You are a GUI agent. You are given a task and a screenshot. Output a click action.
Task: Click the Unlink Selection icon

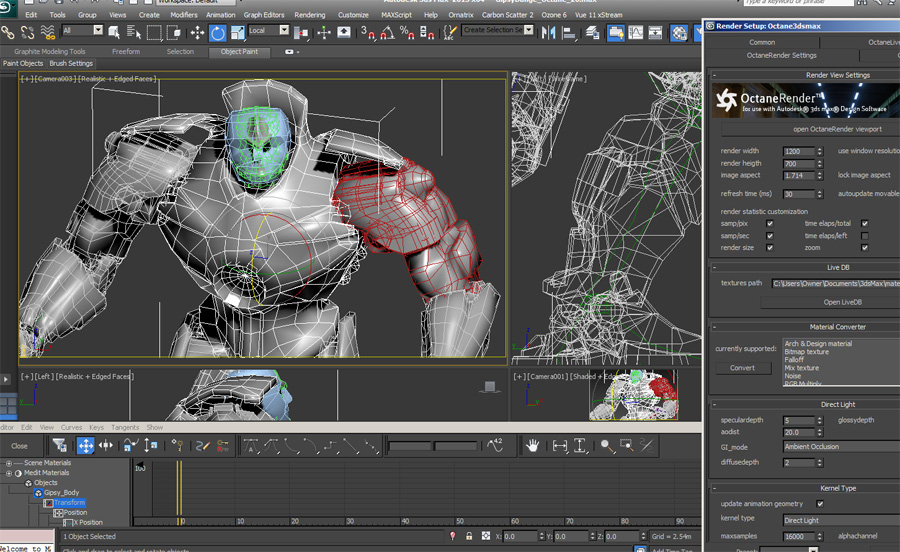point(28,33)
